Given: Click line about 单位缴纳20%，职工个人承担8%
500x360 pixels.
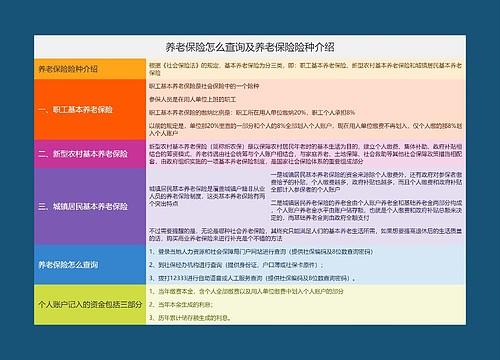Looking at the screenshot, I should (x=252, y=113).
